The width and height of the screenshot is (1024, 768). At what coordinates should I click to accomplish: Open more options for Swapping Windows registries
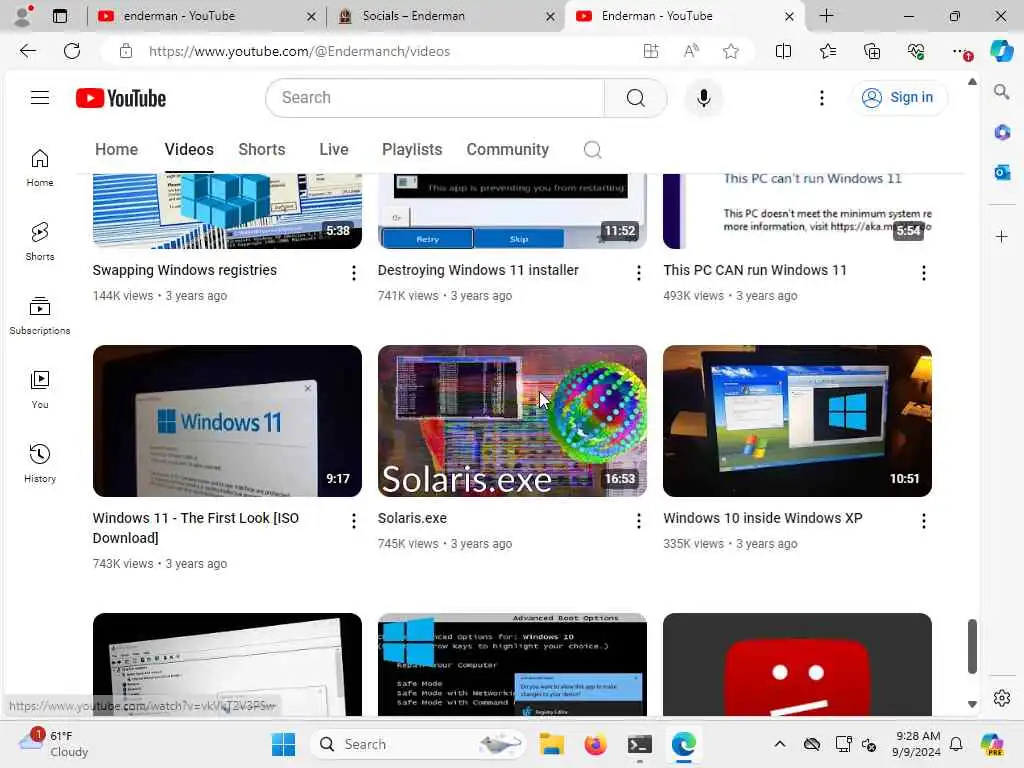point(353,273)
